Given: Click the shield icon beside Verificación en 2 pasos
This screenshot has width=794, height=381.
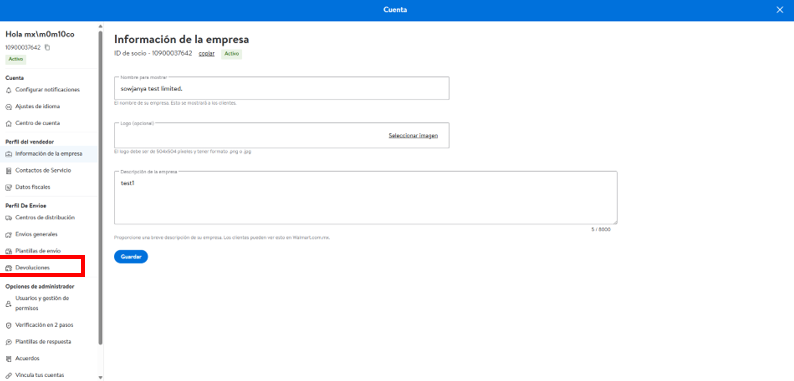Looking at the screenshot, I should point(8,325).
